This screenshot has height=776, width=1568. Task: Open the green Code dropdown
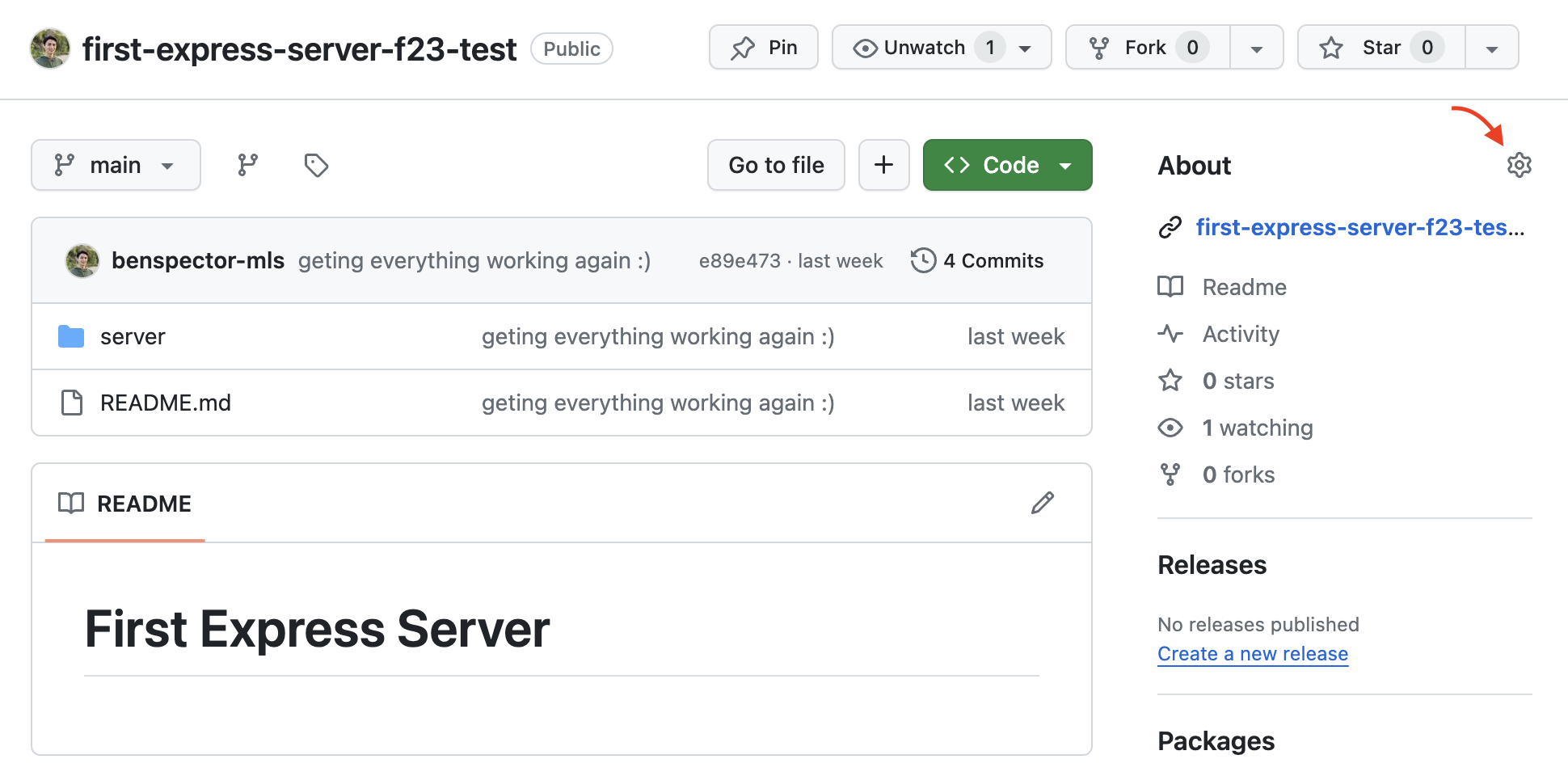coord(1007,165)
